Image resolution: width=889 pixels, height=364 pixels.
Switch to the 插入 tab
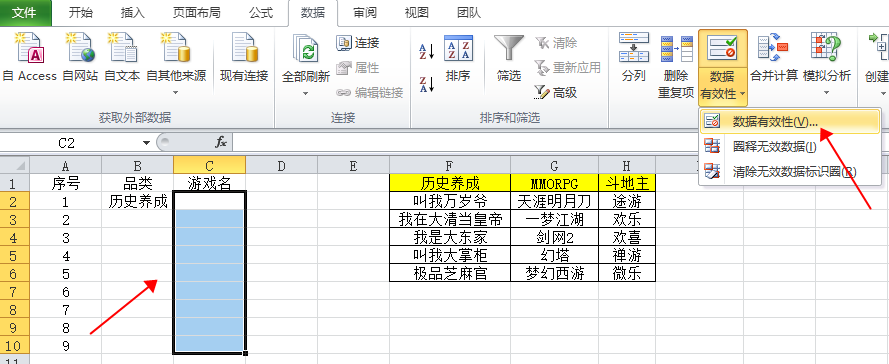(x=133, y=12)
